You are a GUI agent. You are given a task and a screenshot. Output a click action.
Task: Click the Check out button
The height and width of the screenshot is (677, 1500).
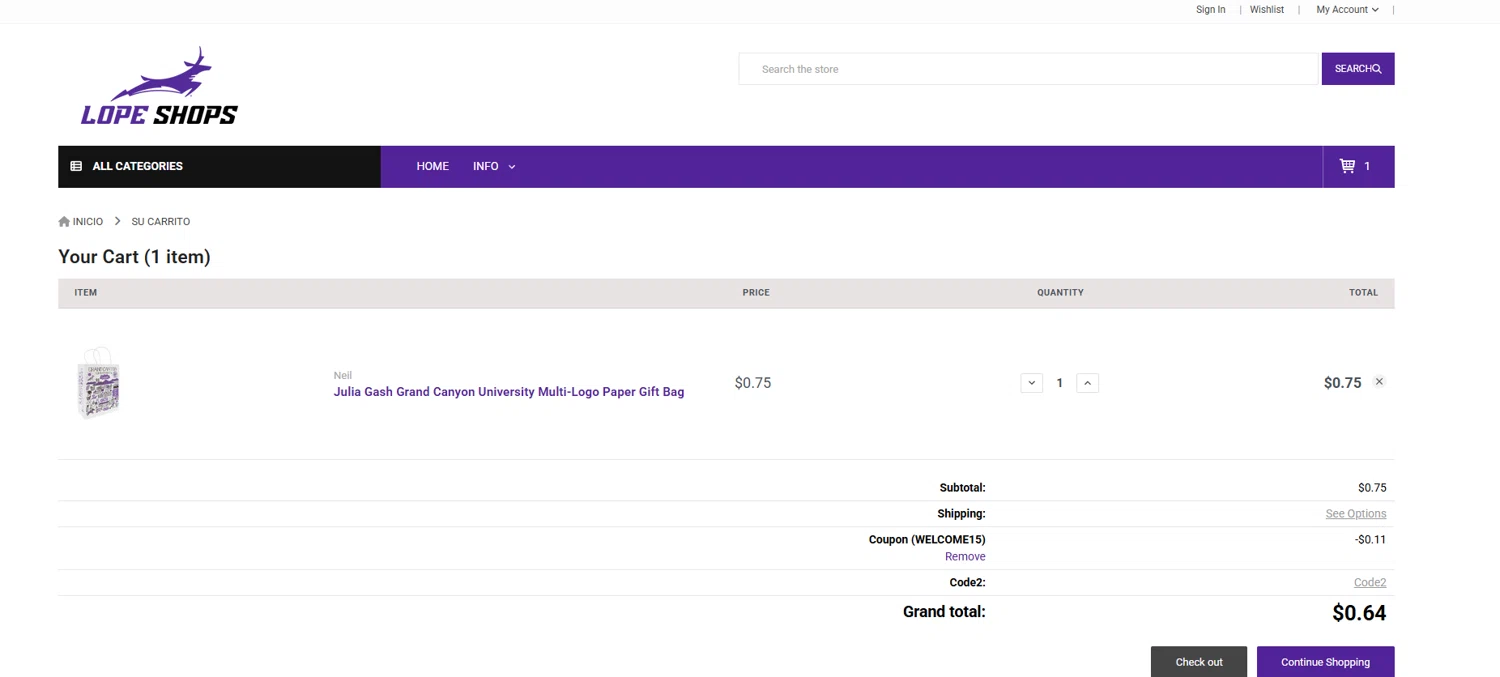click(1199, 662)
